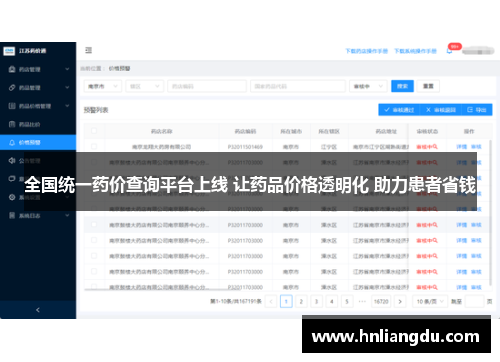The height and width of the screenshot is (362, 500).
Task: Click the 江苏药价通 logo icon
Action: 9,51
